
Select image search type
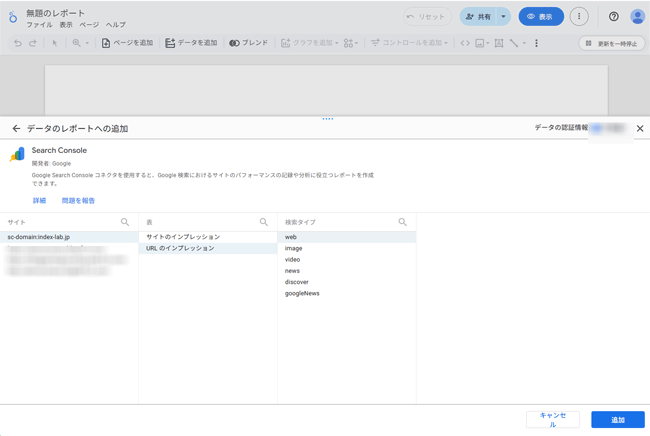[x=347, y=248]
